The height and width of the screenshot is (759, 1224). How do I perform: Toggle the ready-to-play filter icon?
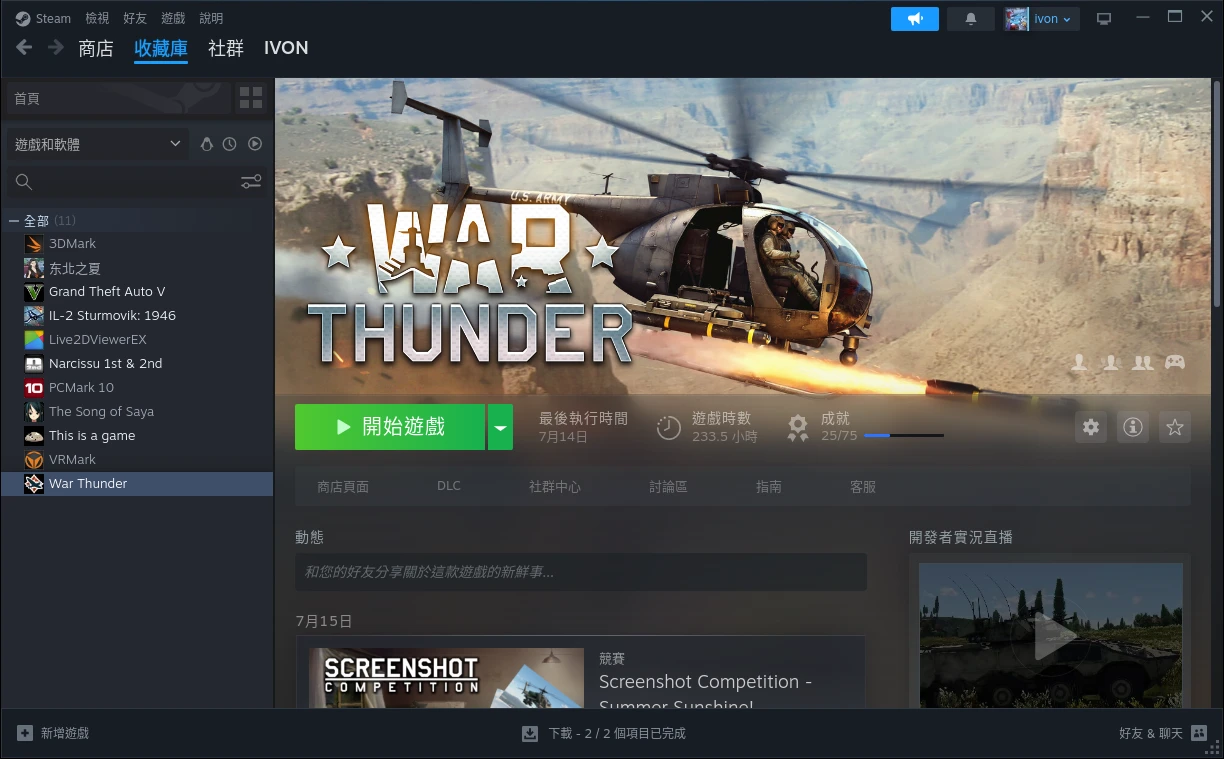[255, 144]
